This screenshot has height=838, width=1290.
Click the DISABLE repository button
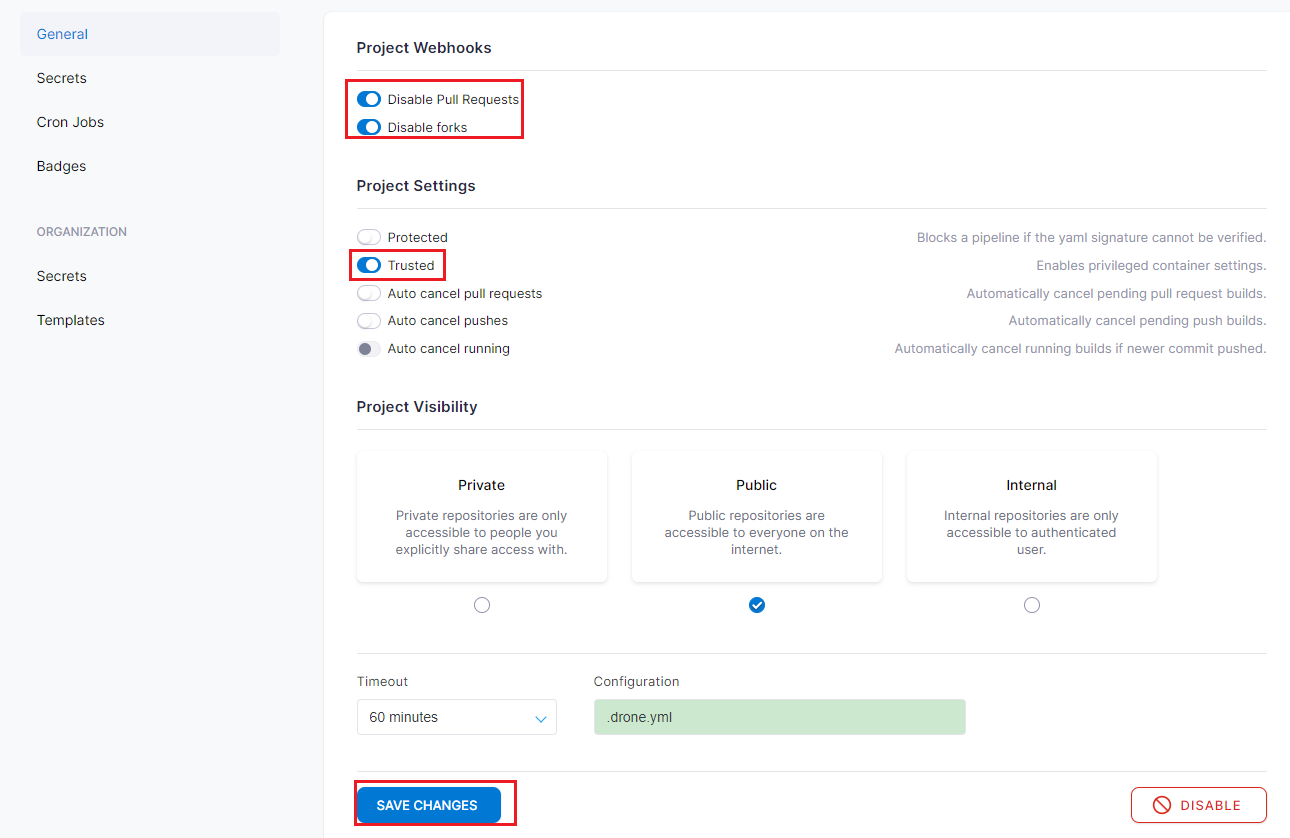click(1199, 805)
